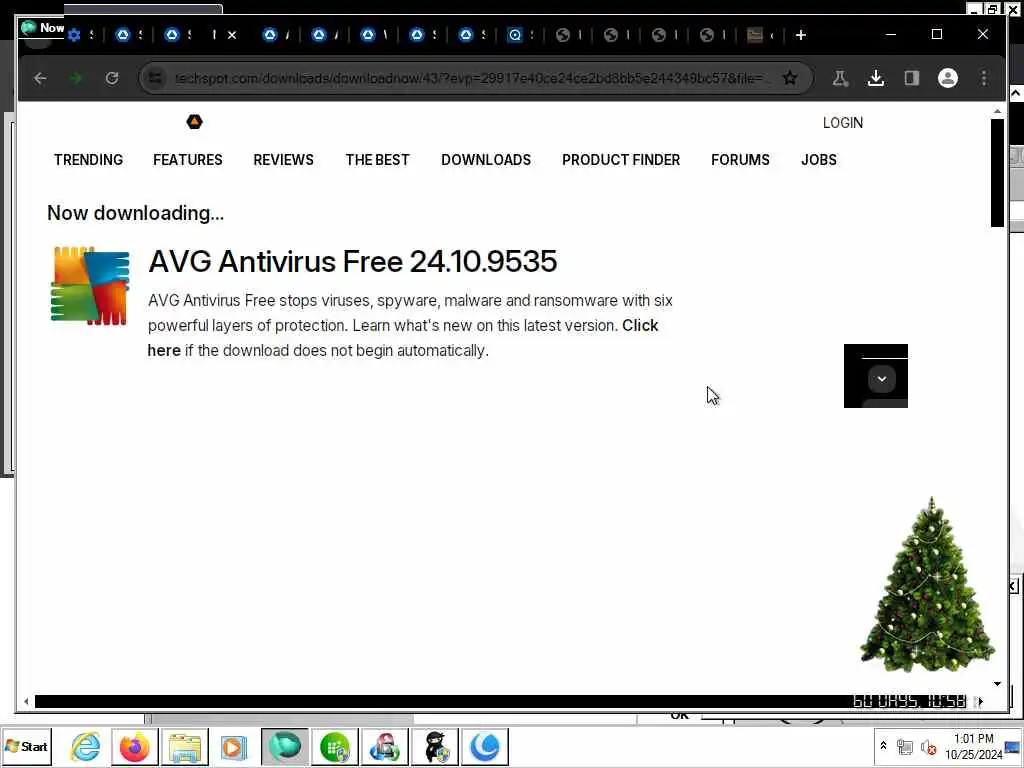The image size is (1024, 768).
Task: Open the taskbar clock and date
Action: point(974,746)
